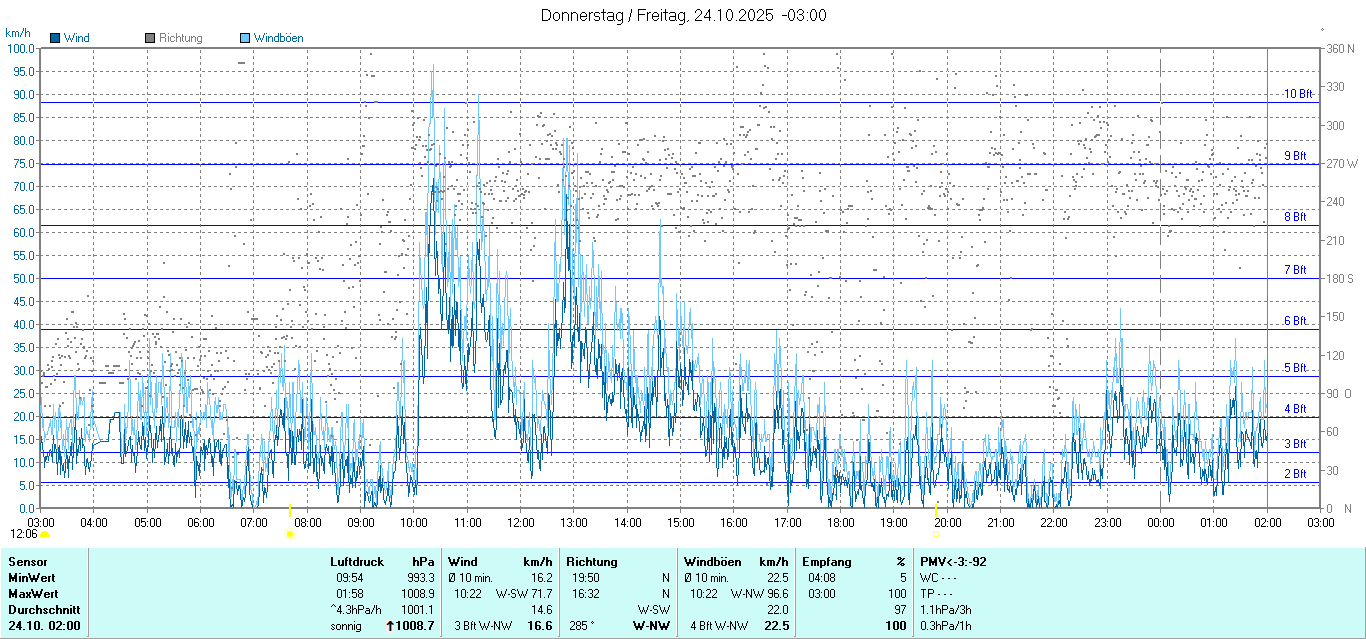Click the red rising pressure arrow
This screenshot has height=639, width=1366.
(390, 626)
